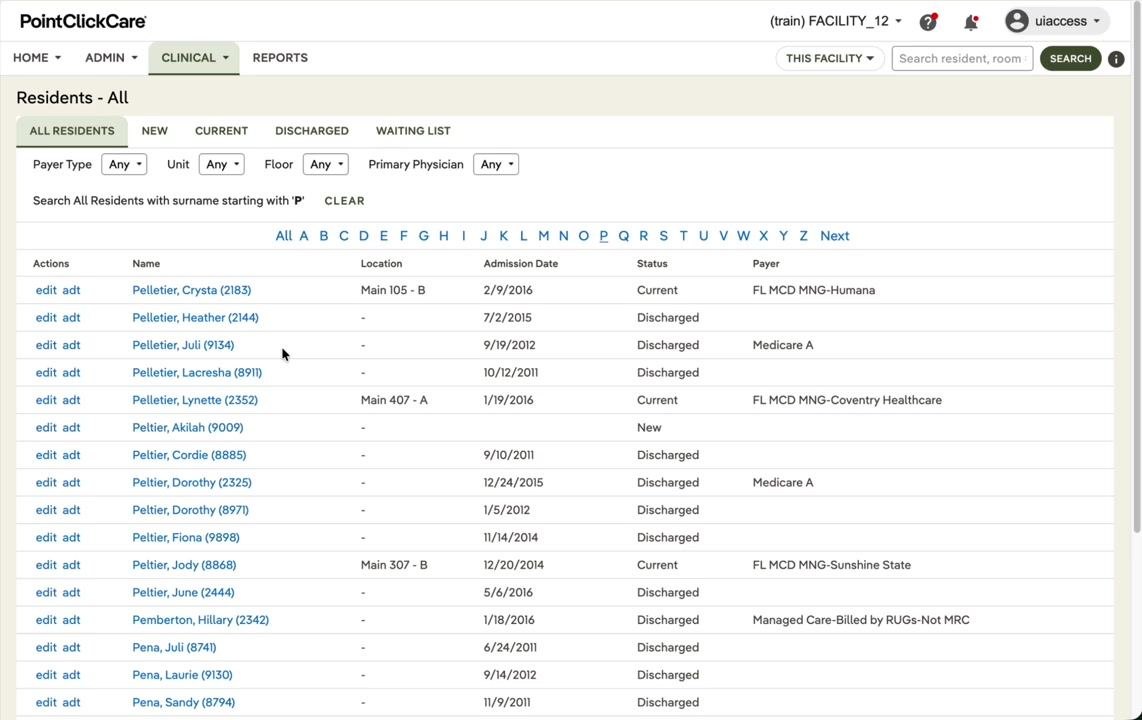
Task: Filter residents by letter A
Action: click(304, 236)
